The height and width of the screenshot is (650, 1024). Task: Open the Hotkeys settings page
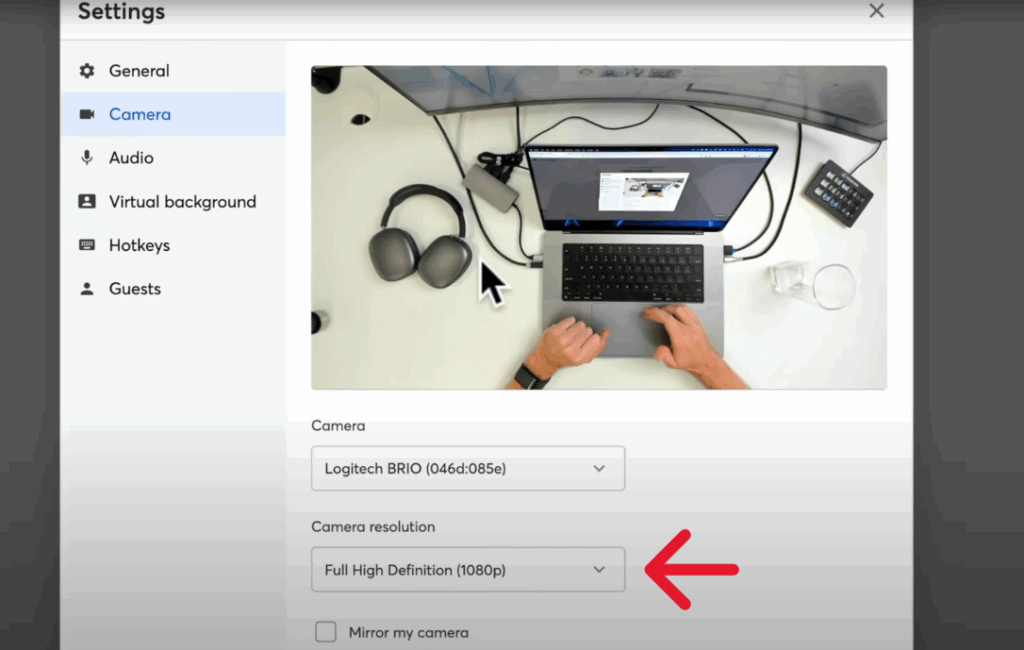point(139,245)
